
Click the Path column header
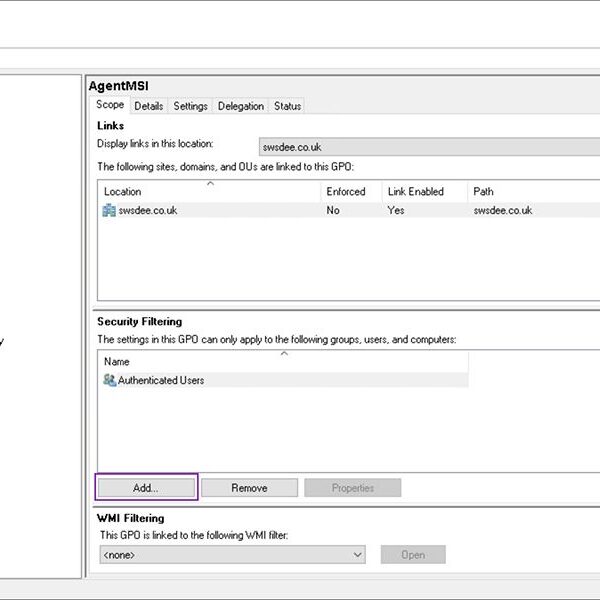[x=484, y=191]
